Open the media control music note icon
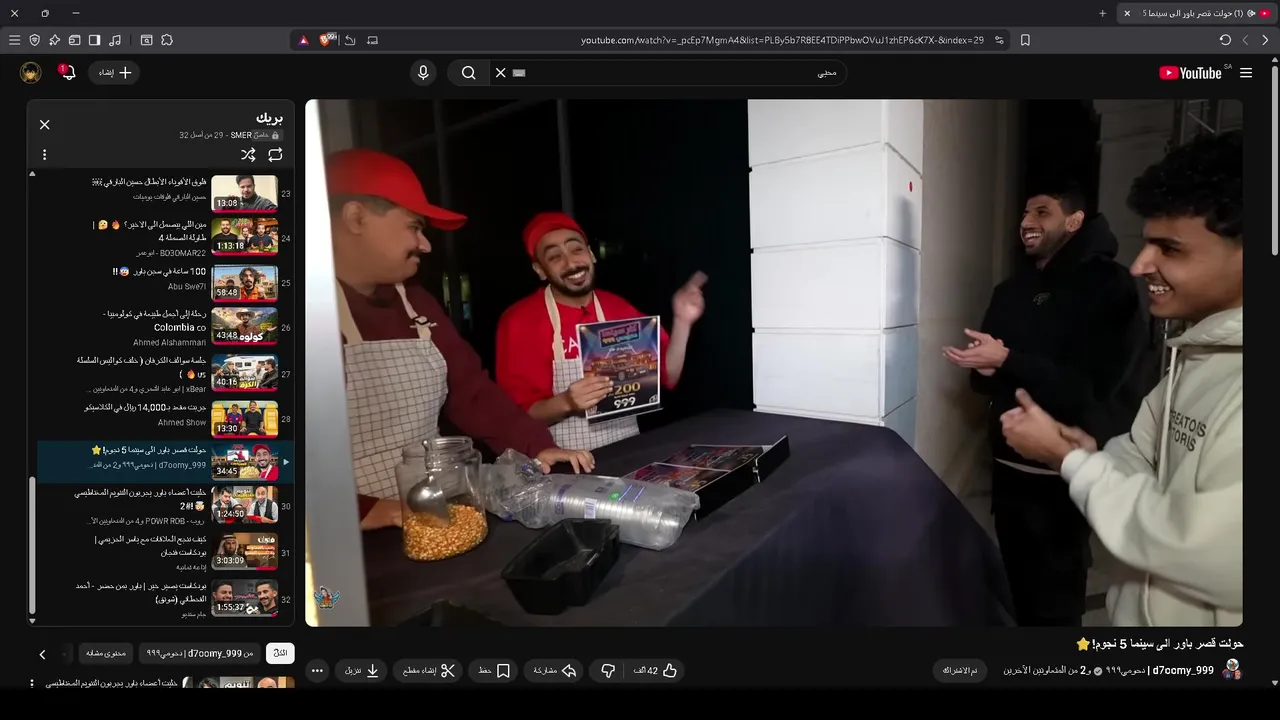 point(115,40)
